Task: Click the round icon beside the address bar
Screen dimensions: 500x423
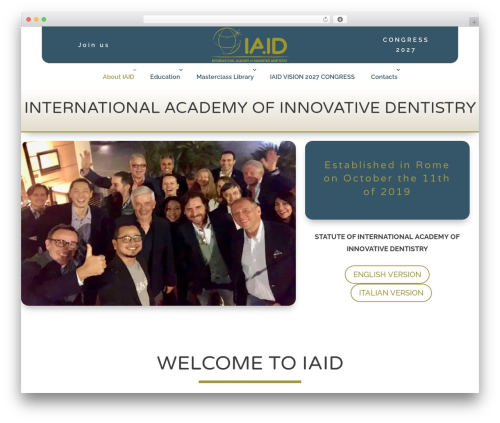Action: (340, 19)
